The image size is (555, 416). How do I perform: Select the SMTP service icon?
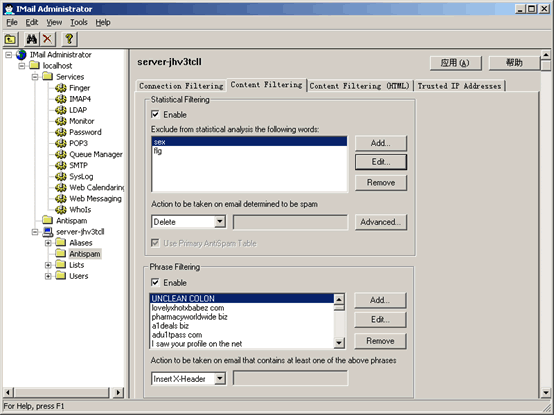click(61, 165)
